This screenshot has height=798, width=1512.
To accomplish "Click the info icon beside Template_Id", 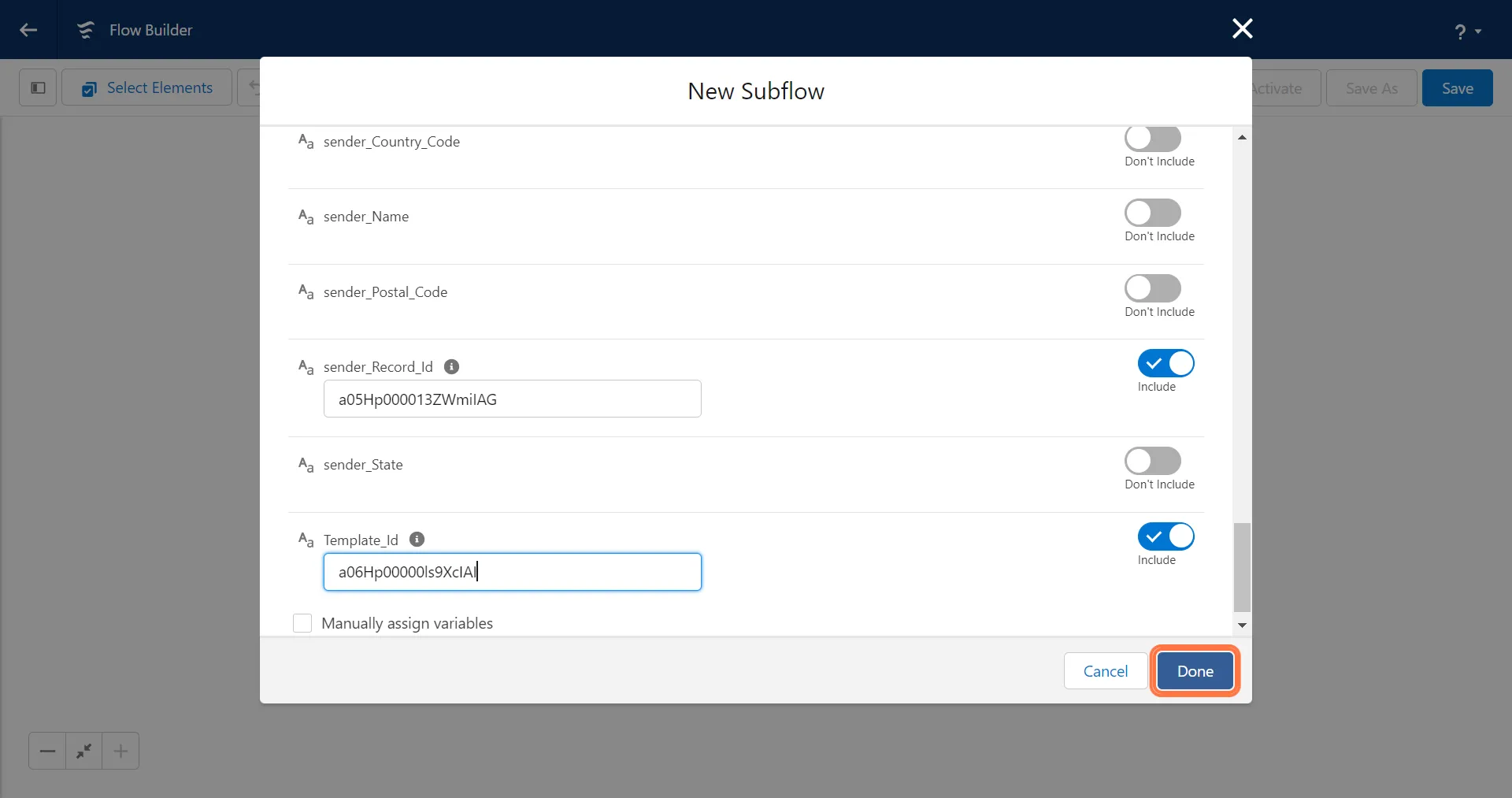I will coord(417,540).
